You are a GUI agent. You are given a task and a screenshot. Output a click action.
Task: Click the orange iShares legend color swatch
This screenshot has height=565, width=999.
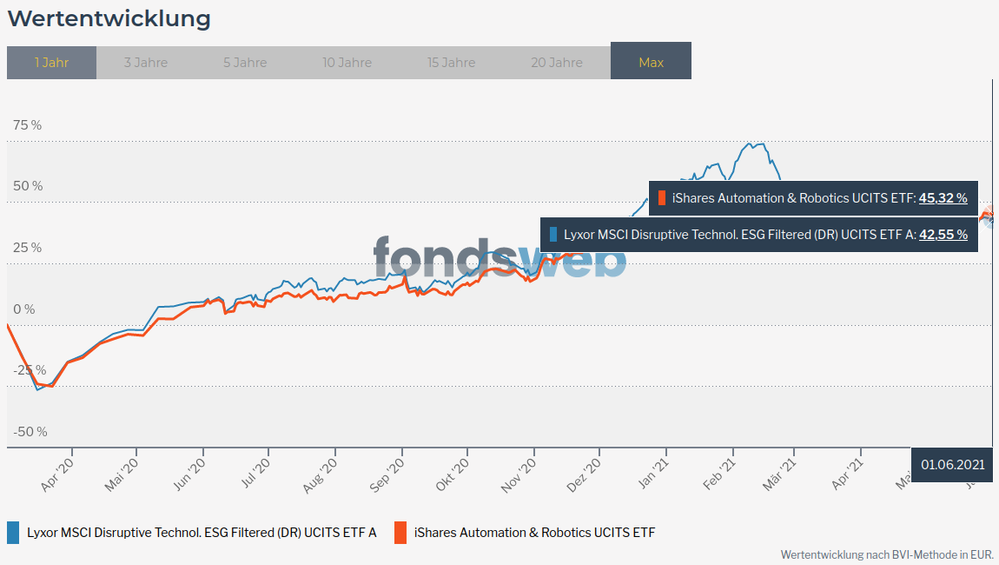(x=400, y=532)
